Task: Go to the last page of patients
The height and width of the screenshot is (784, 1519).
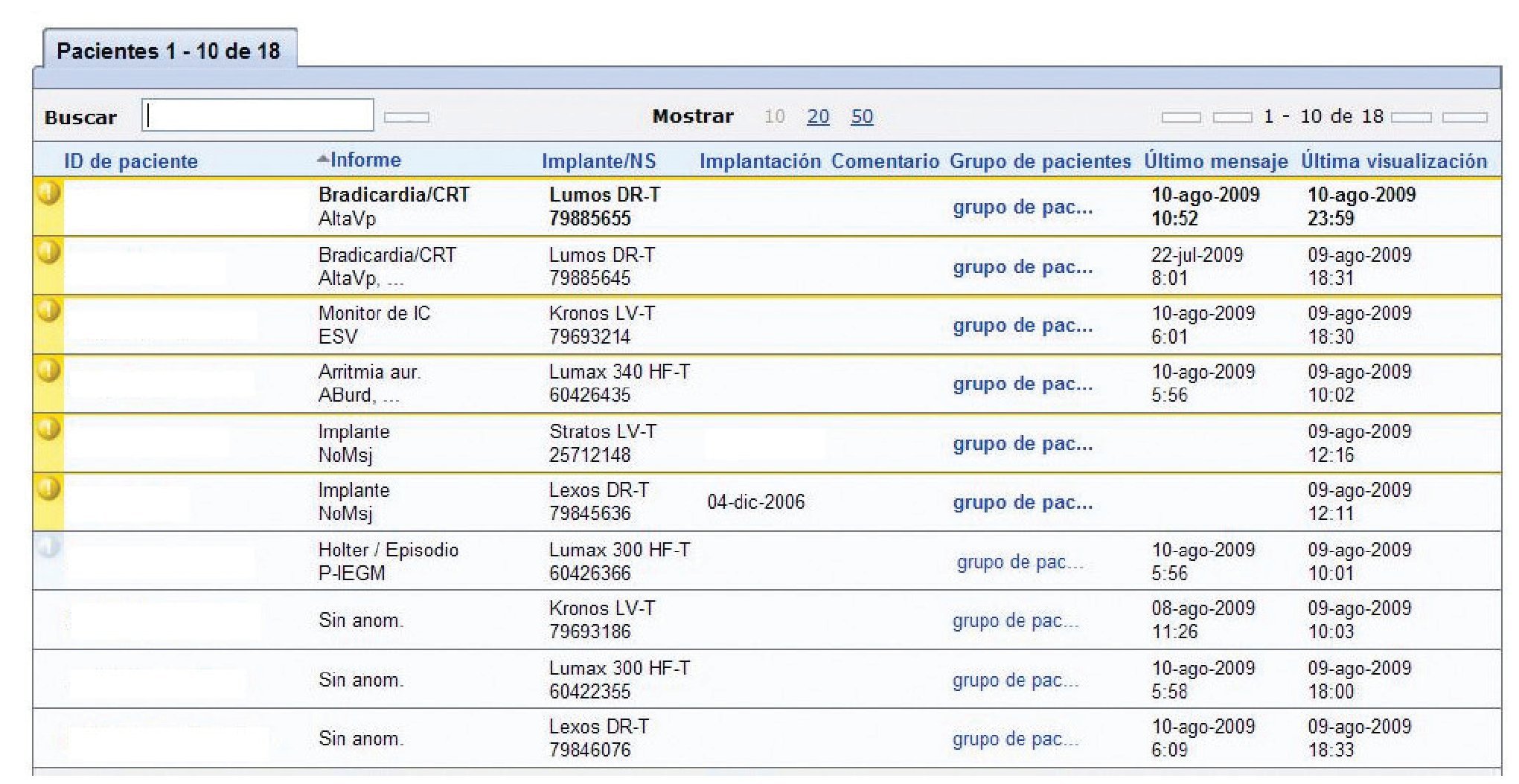Action: pyautogui.click(x=1464, y=118)
